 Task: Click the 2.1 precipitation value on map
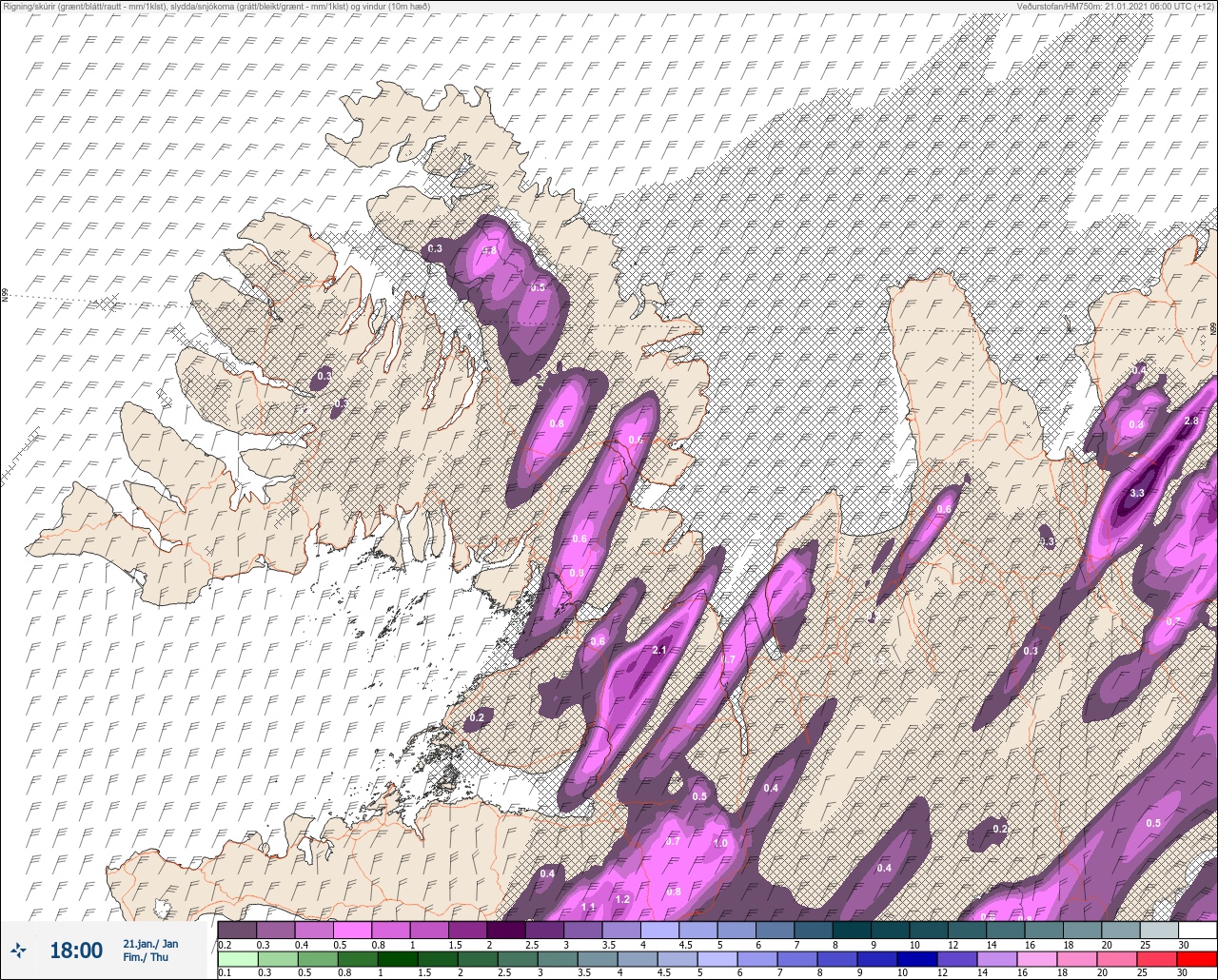pos(660,650)
